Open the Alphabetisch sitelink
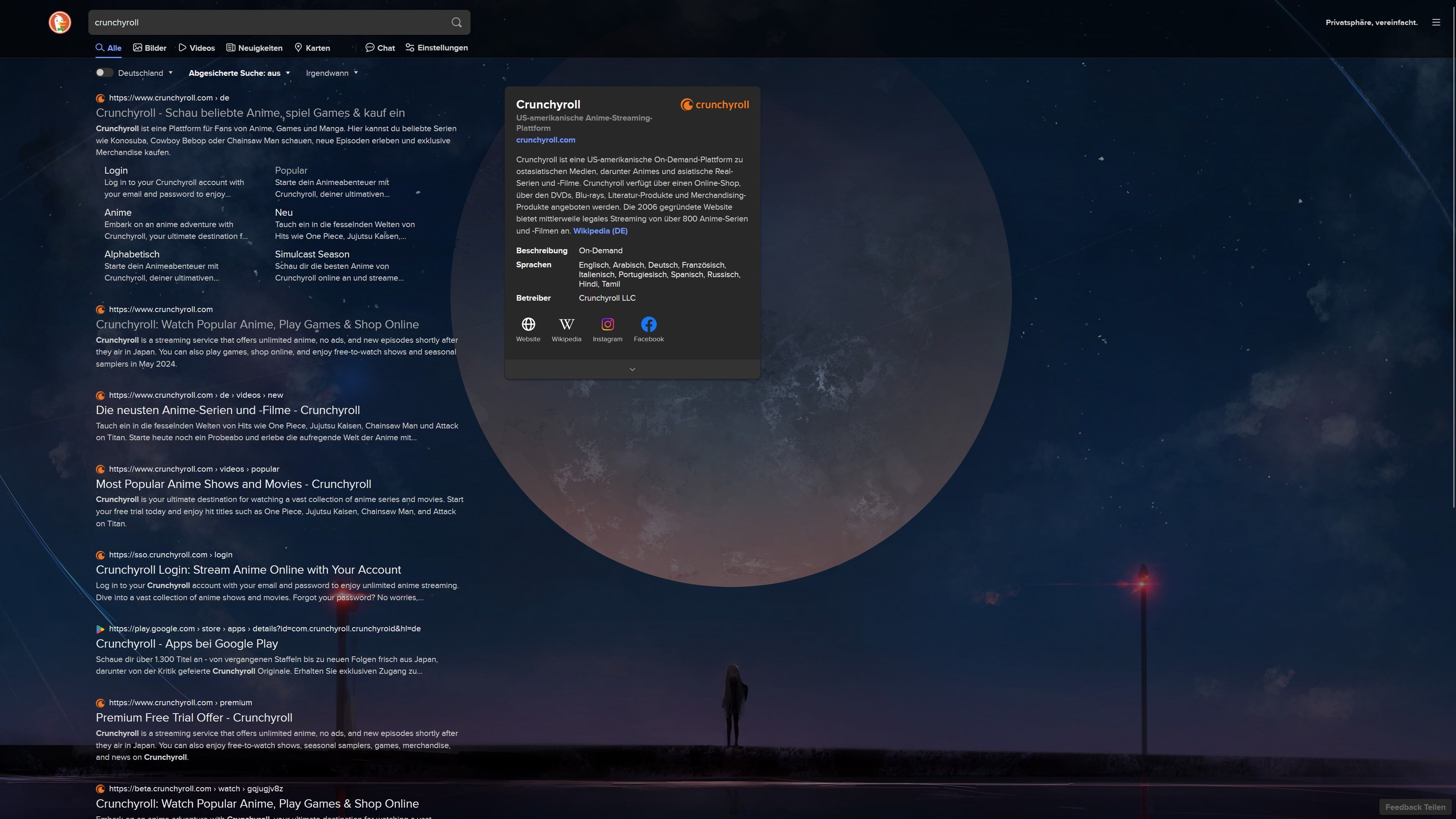Image resolution: width=1456 pixels, height=819 pixels. [132, 254]
